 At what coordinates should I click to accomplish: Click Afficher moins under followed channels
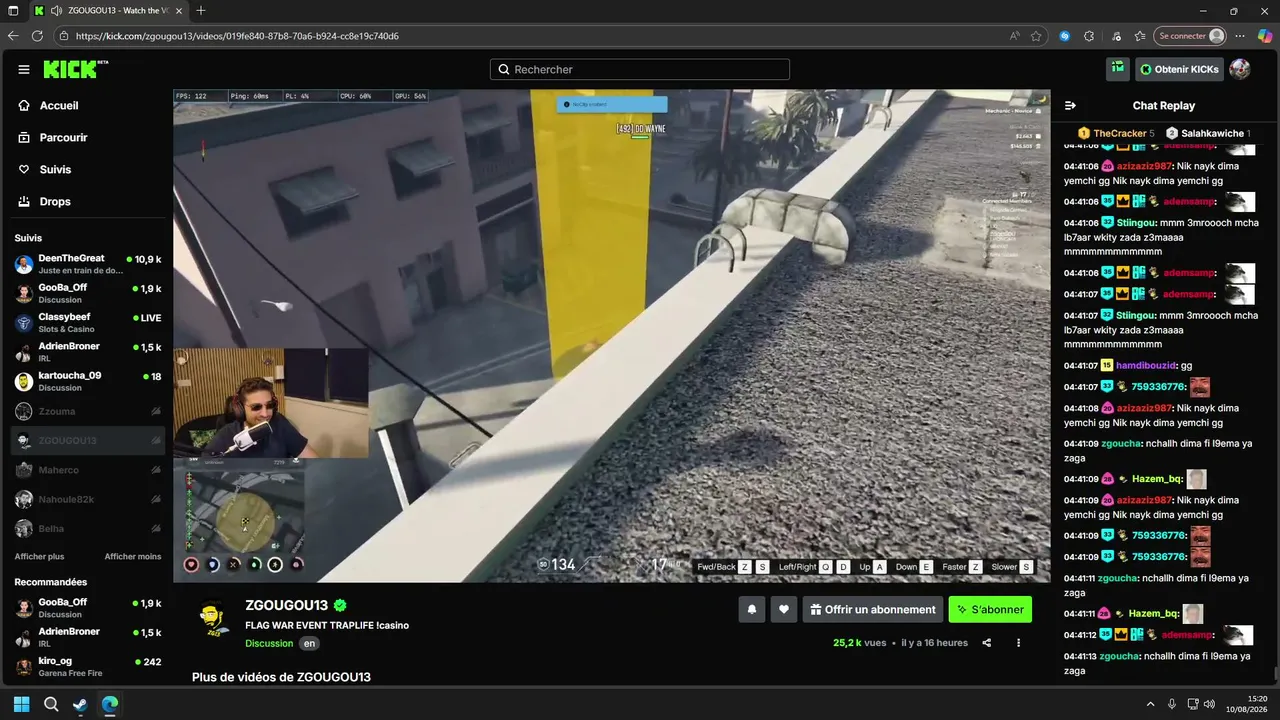(x=133, y=556)
